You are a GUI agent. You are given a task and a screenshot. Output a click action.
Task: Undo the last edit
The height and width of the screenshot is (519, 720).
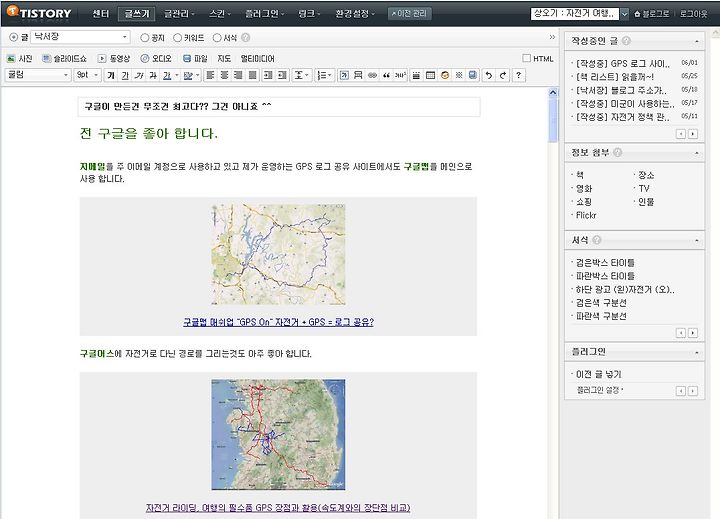[489, 75]
